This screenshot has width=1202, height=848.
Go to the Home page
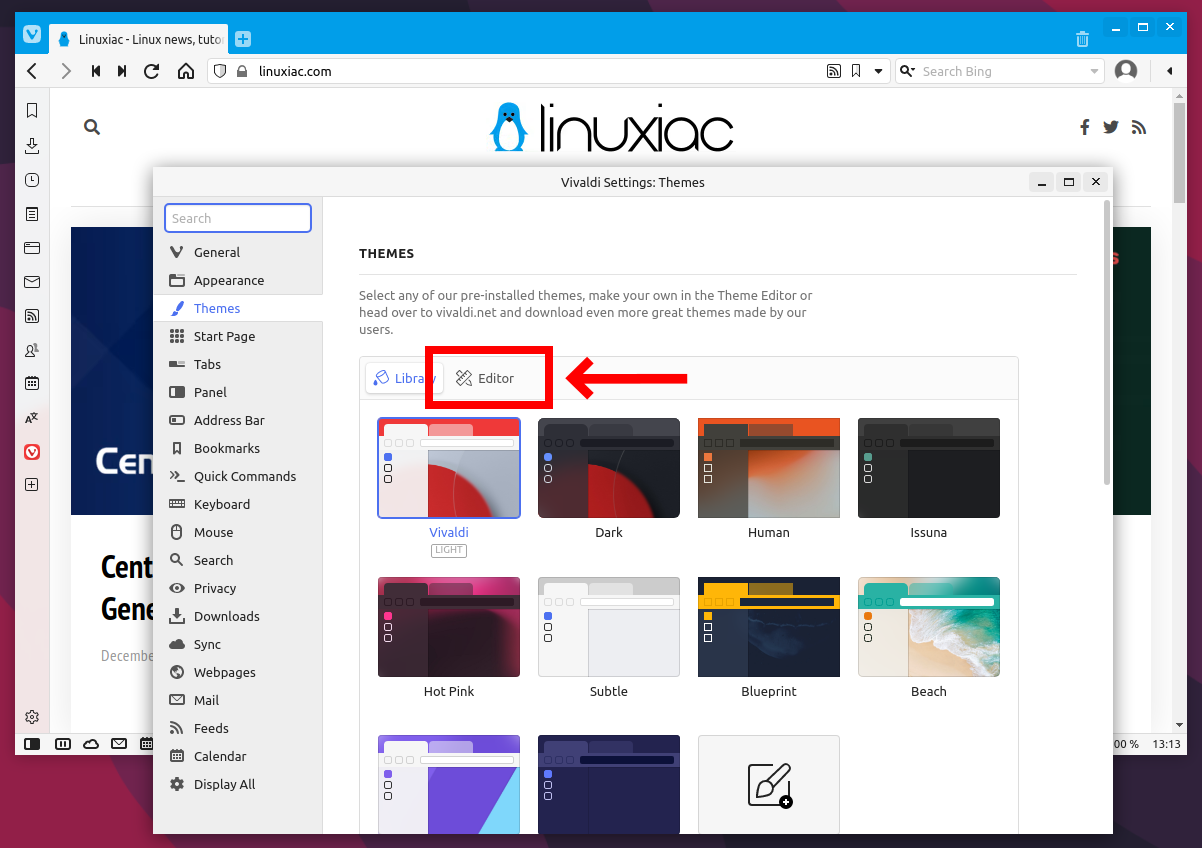pos(185,71)
